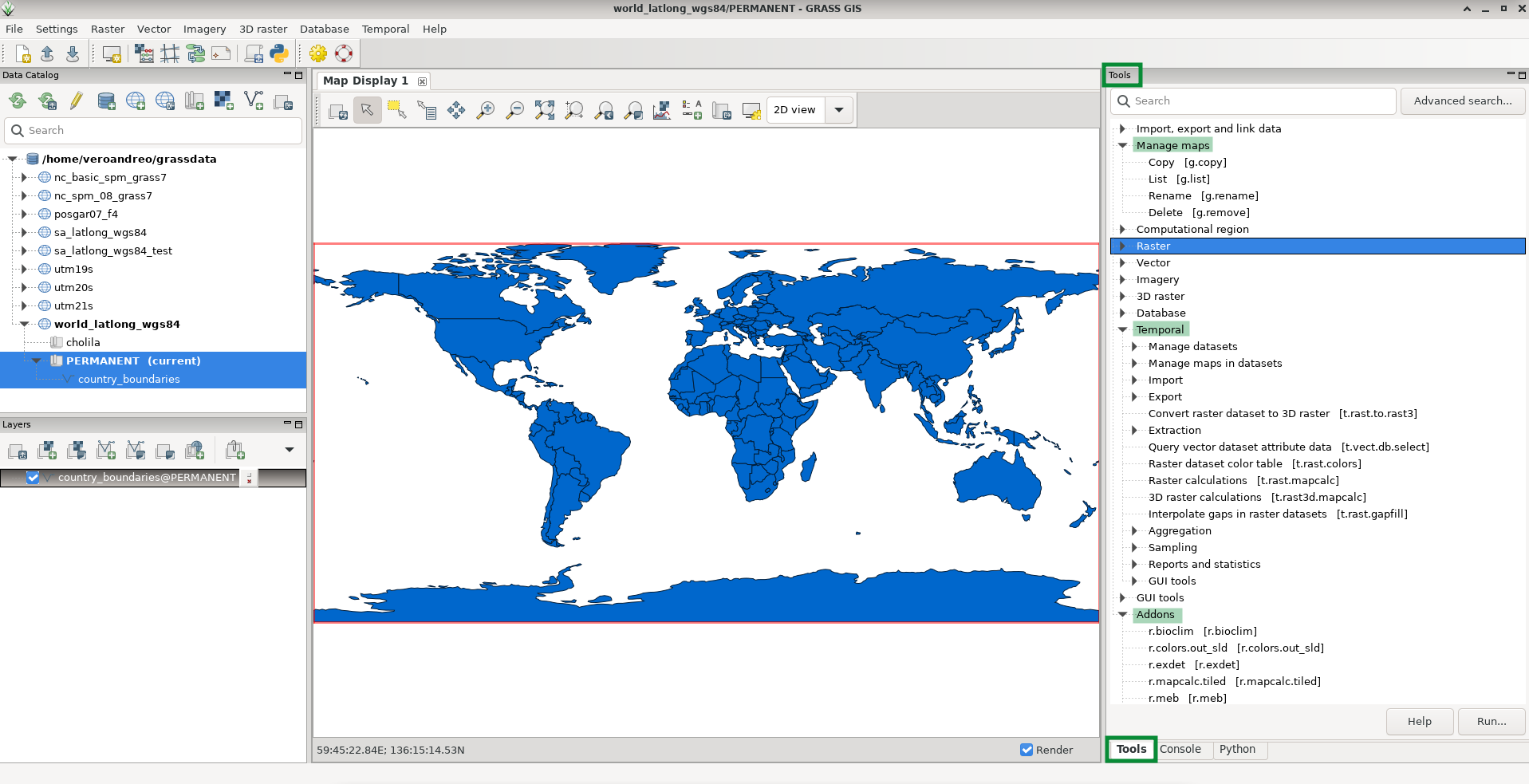Launch the raster map calculator tool
The height and width of the screenshot is (784, 1529).
point(144,53)
